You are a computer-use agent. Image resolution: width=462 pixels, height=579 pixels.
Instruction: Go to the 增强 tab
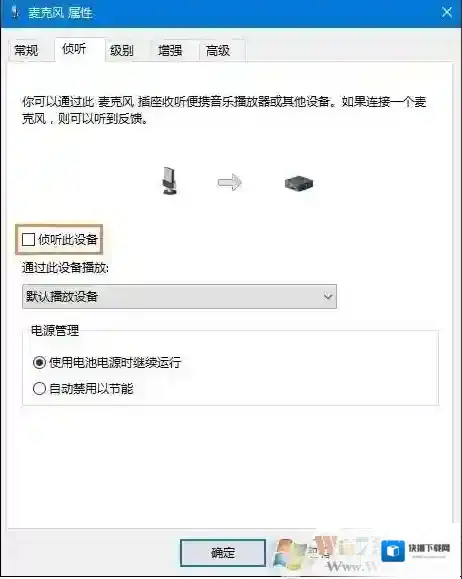click(170, 51)
